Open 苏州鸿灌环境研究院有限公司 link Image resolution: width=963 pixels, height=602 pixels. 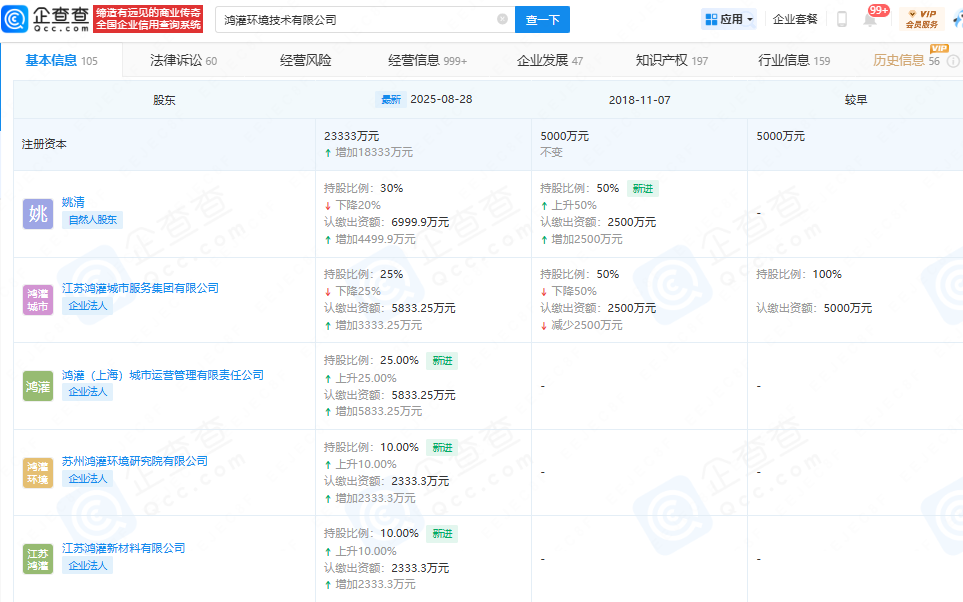pos(135,461)
